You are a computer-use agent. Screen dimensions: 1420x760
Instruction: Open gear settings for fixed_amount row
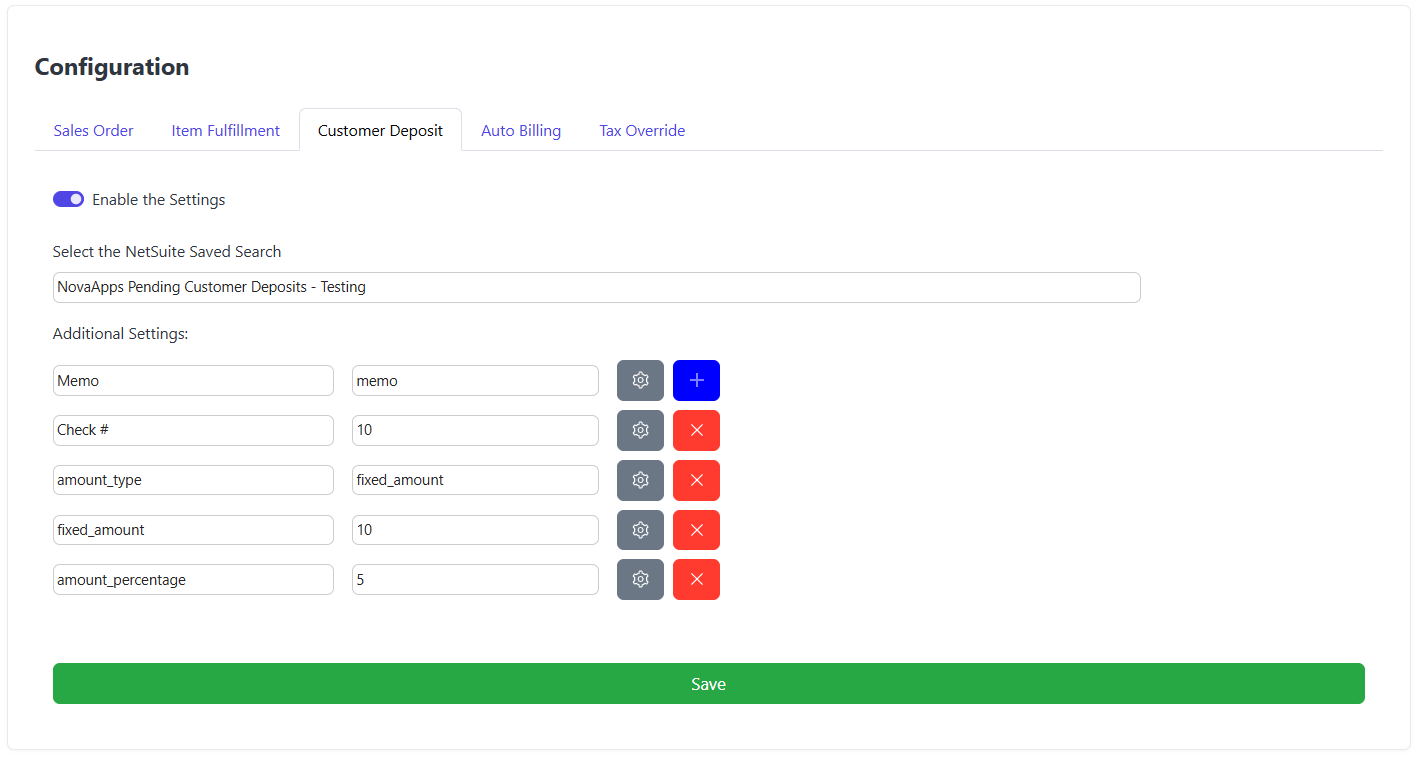point(640,530)
